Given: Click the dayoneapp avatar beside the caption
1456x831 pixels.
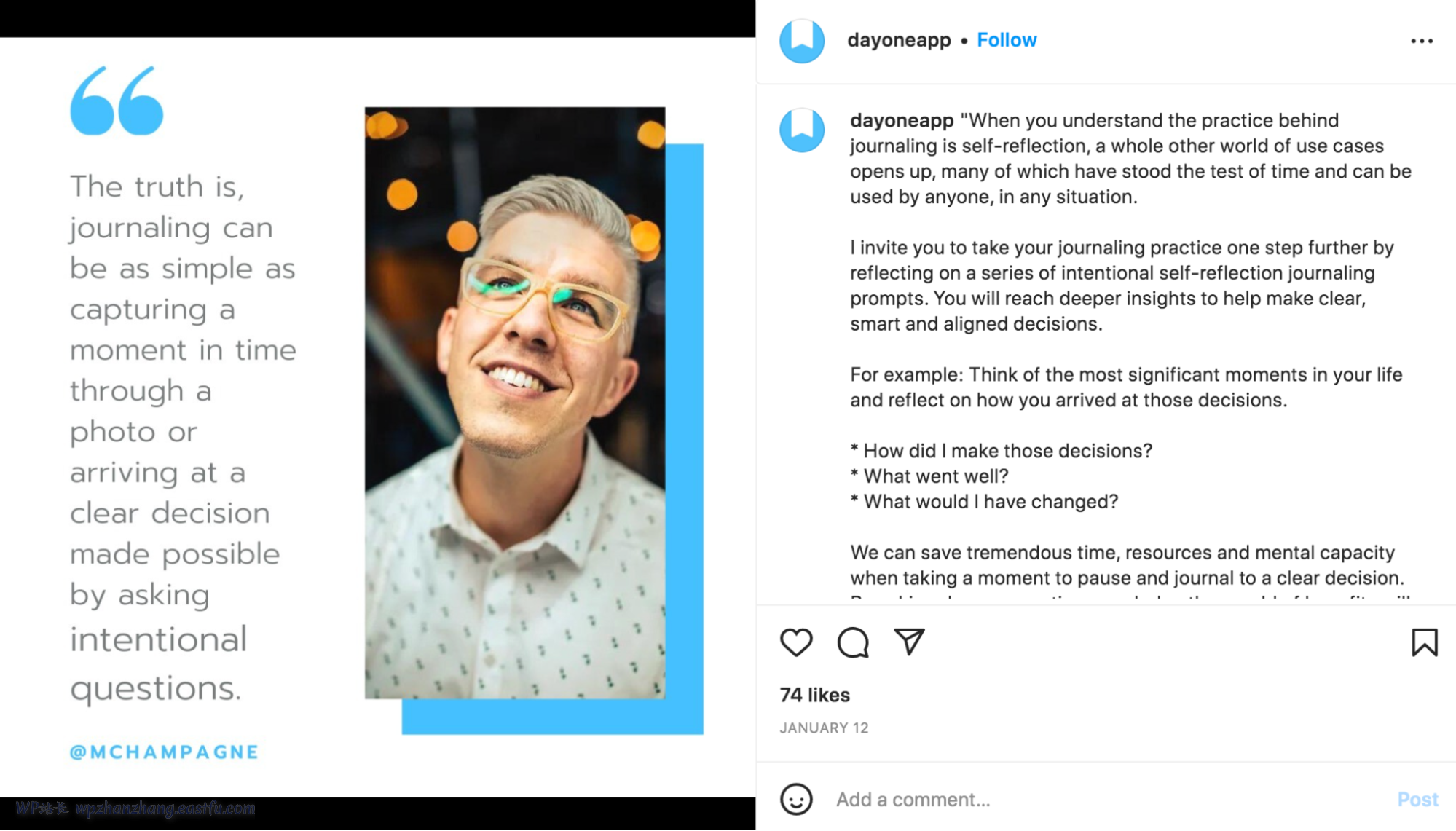Looking at the screenshot, I should click(801, 130).
